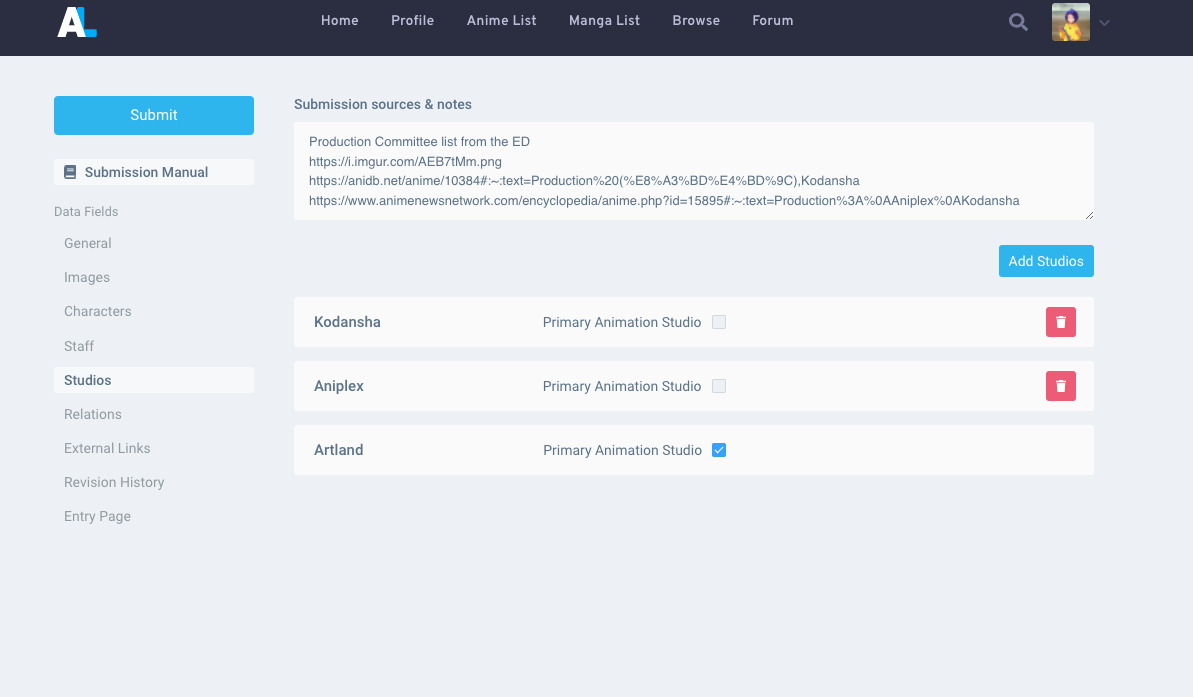Click the AniList logo icon
The image size is (1193, 697).
tap(77, 21)
